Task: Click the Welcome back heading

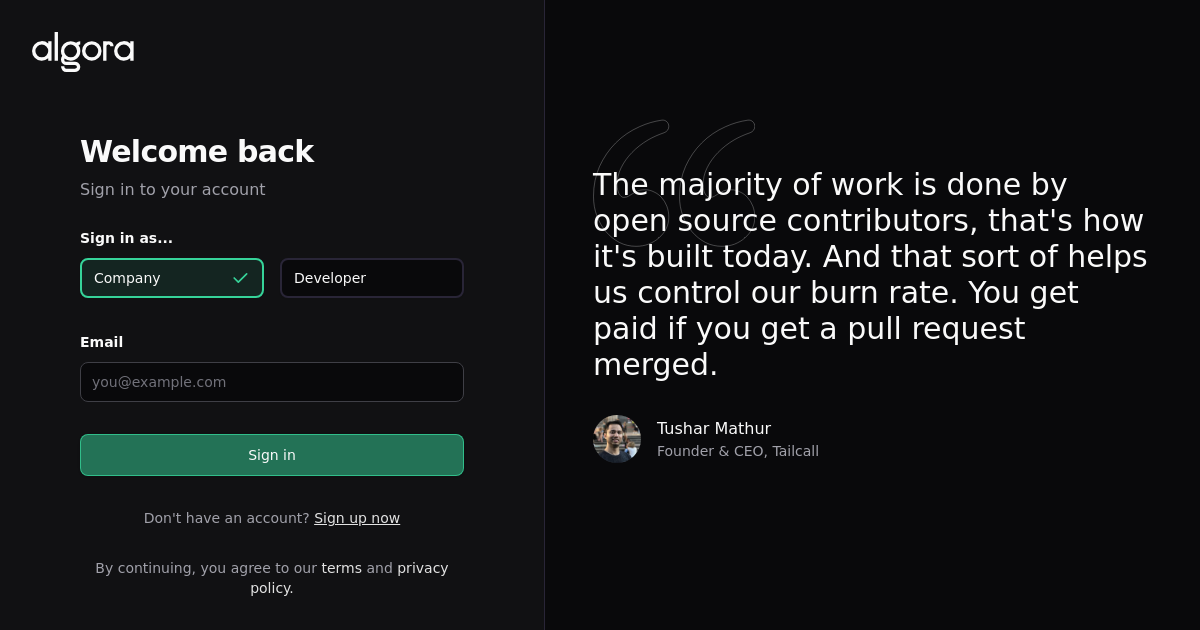Action: coord(197,152)
